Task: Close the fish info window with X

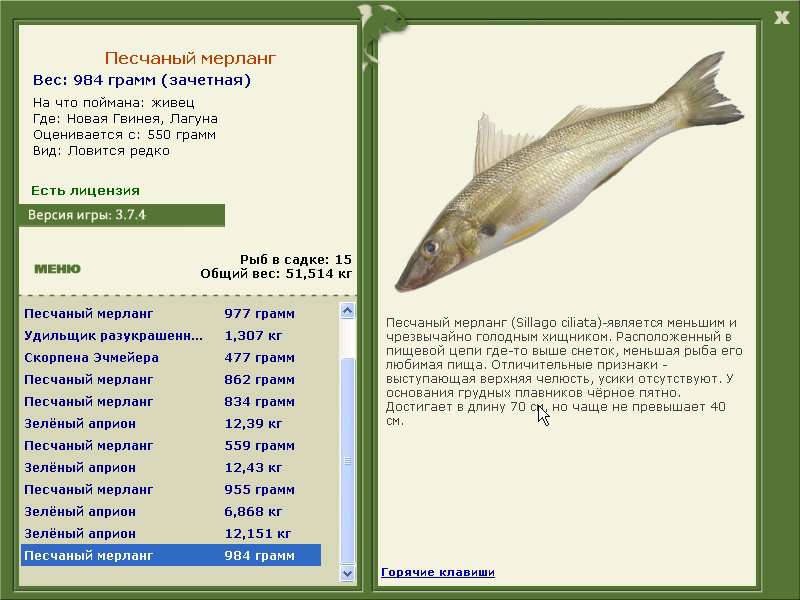Action: tap(782, 18)
